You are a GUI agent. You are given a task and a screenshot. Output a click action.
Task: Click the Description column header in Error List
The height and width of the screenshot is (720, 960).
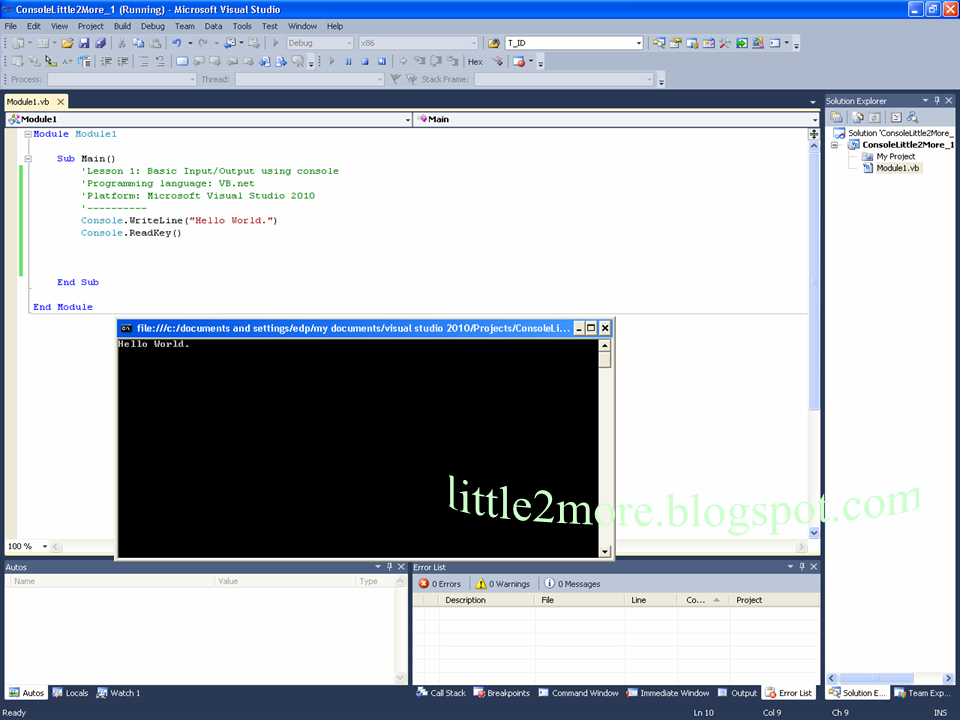click(487, 600)
